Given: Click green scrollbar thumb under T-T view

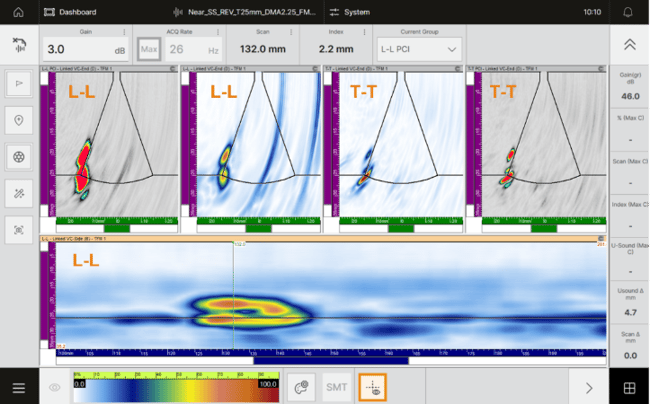Looking at the screenshot, I should coord(401,228).
